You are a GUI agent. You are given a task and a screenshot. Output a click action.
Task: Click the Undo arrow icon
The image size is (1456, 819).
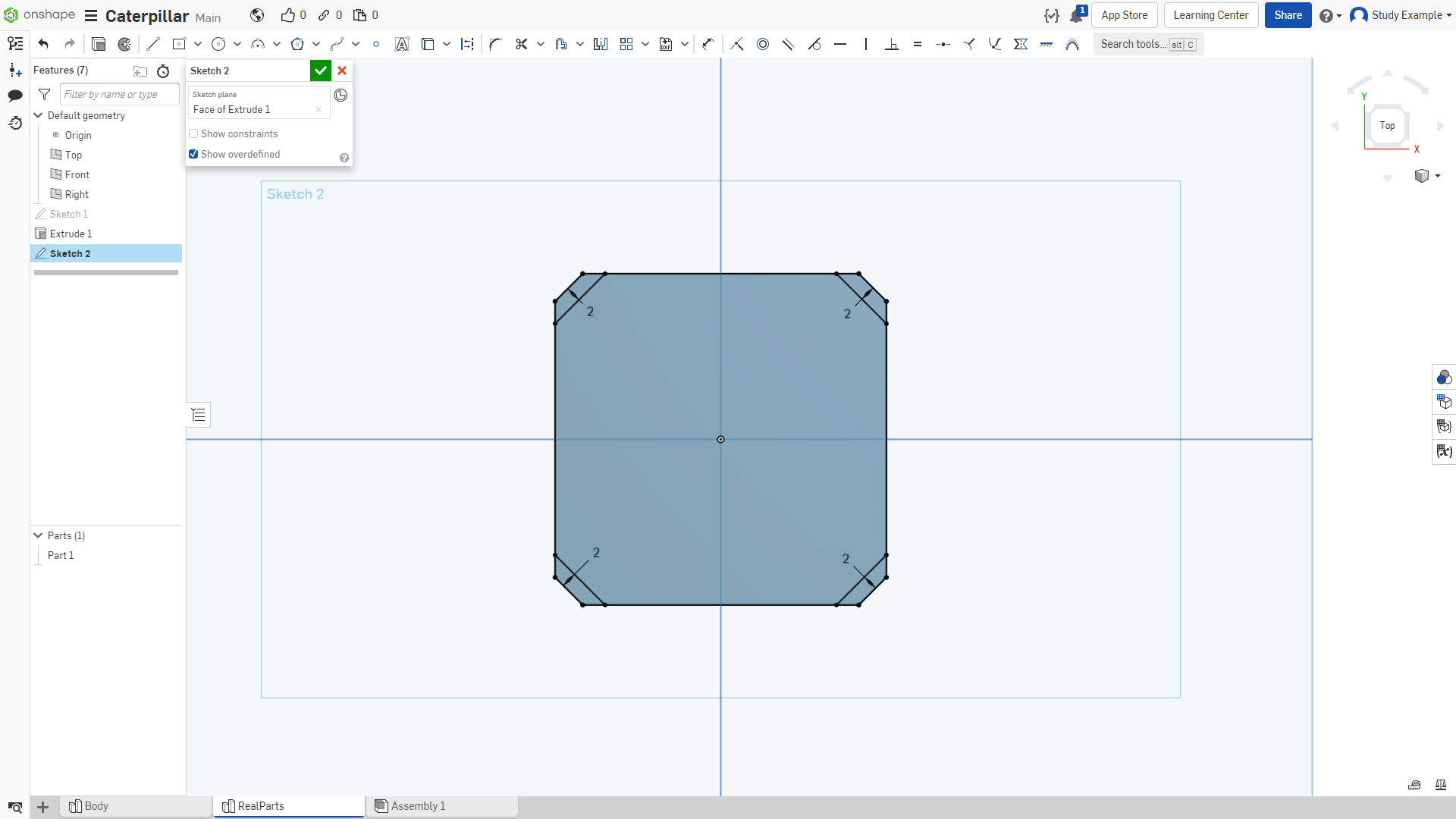coord(43,44)
